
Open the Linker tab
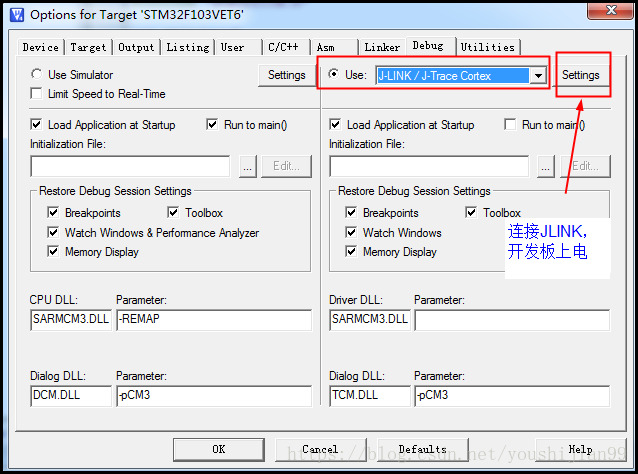(382, 47)
